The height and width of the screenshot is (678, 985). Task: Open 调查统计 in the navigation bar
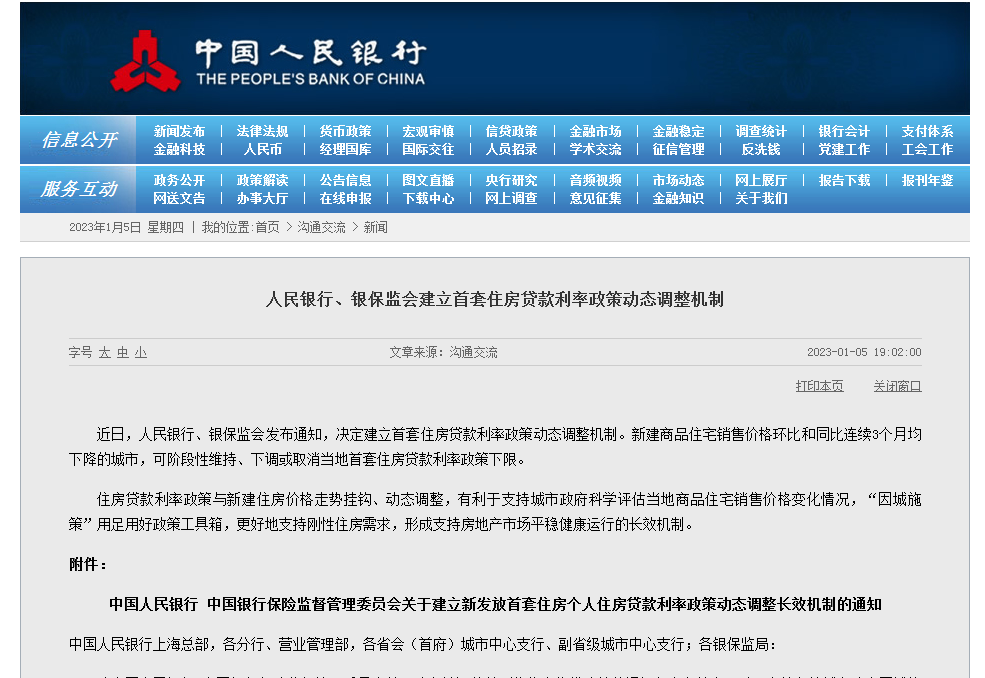click(761, 131)
